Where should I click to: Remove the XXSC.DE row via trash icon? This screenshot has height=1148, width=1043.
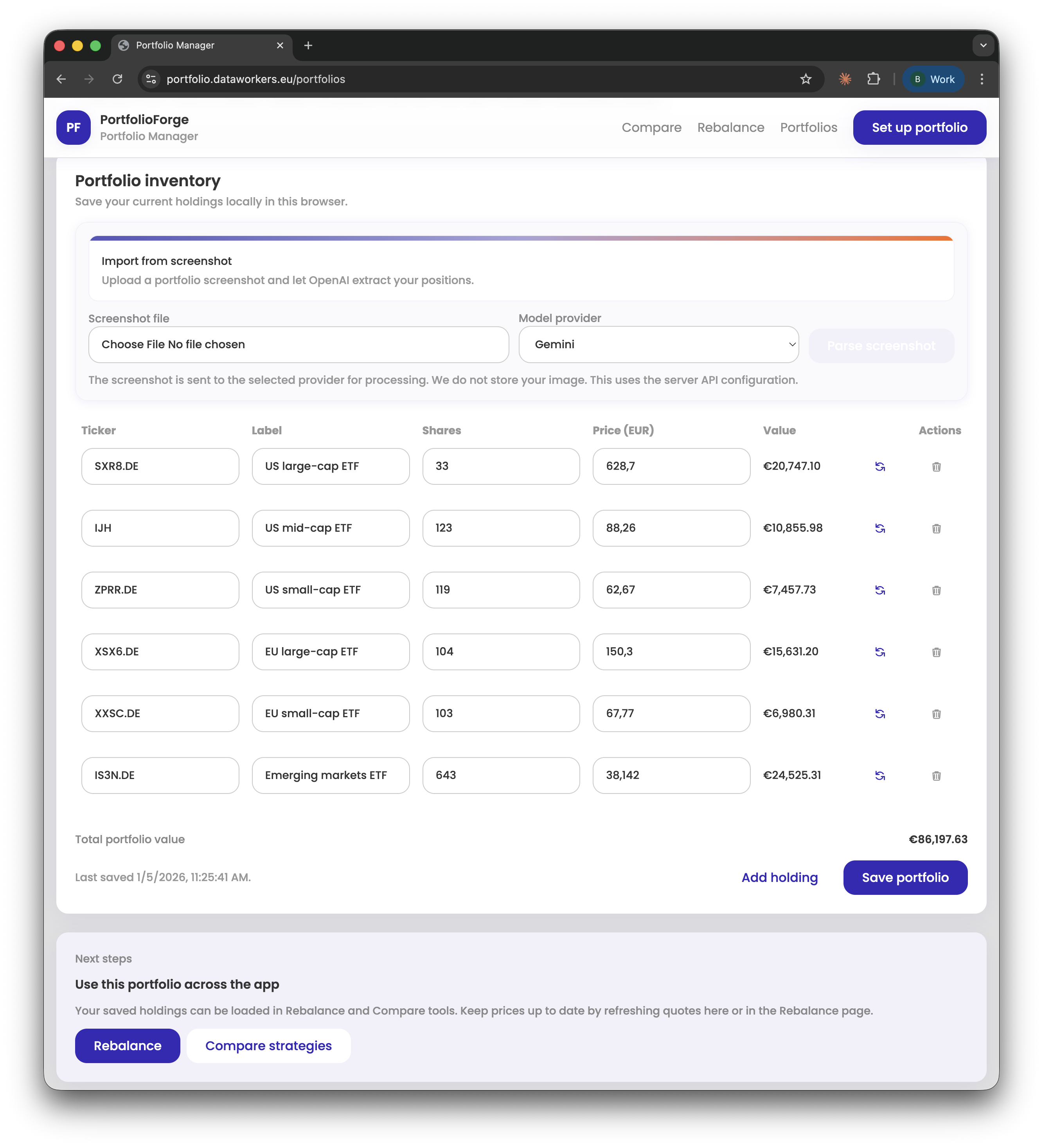tap(937, 714)
